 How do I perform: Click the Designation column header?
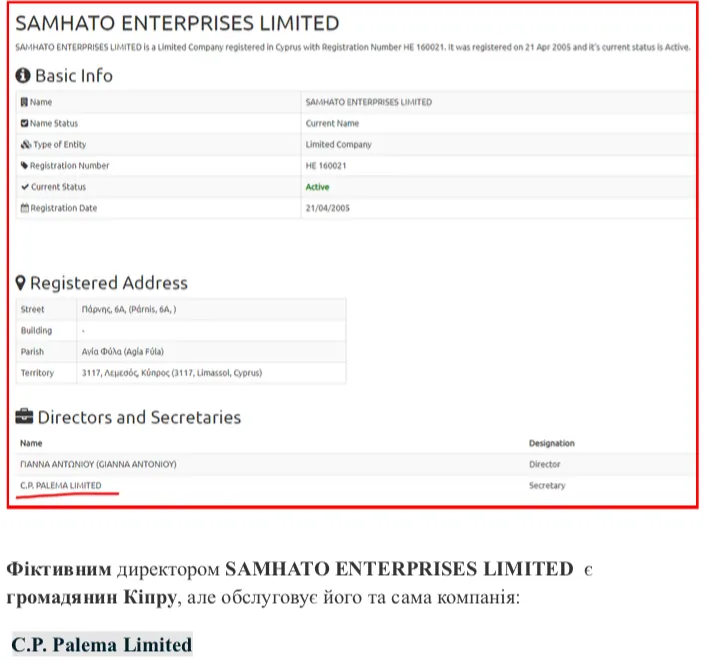(x=552, y=444)
